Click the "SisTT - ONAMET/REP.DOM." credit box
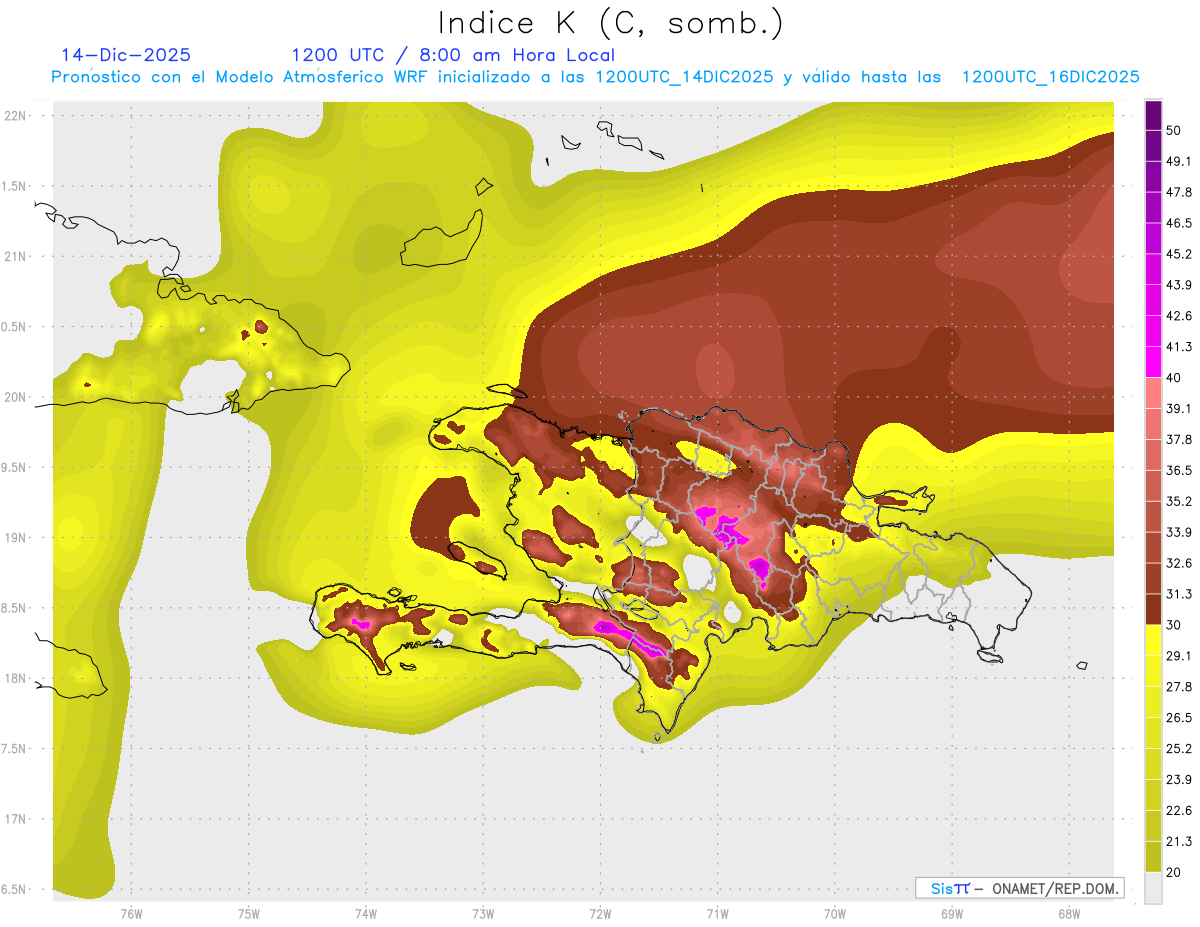1200x927 pixels. [x=1019, y=888]
